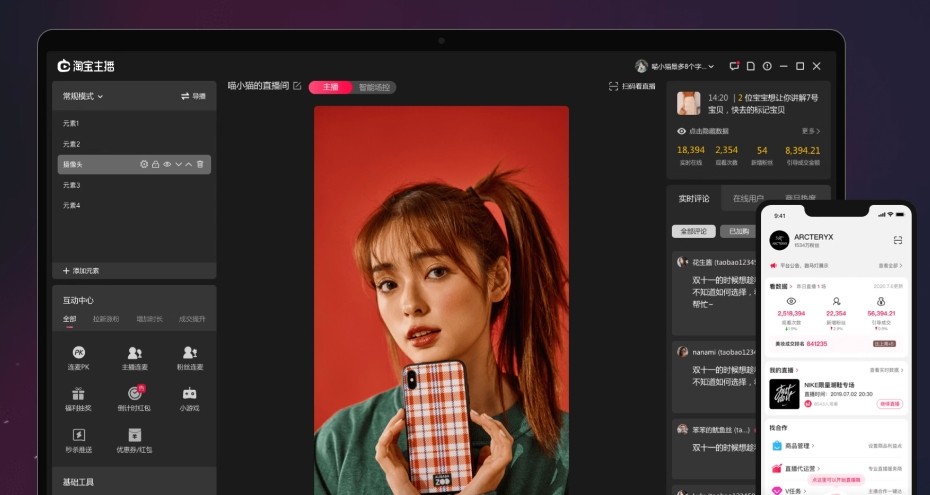Image resolution: width=930 pixels, height=495 pixels.
Task: Toggle the lock on 摄像头 layer
Action: click(155, 164)
